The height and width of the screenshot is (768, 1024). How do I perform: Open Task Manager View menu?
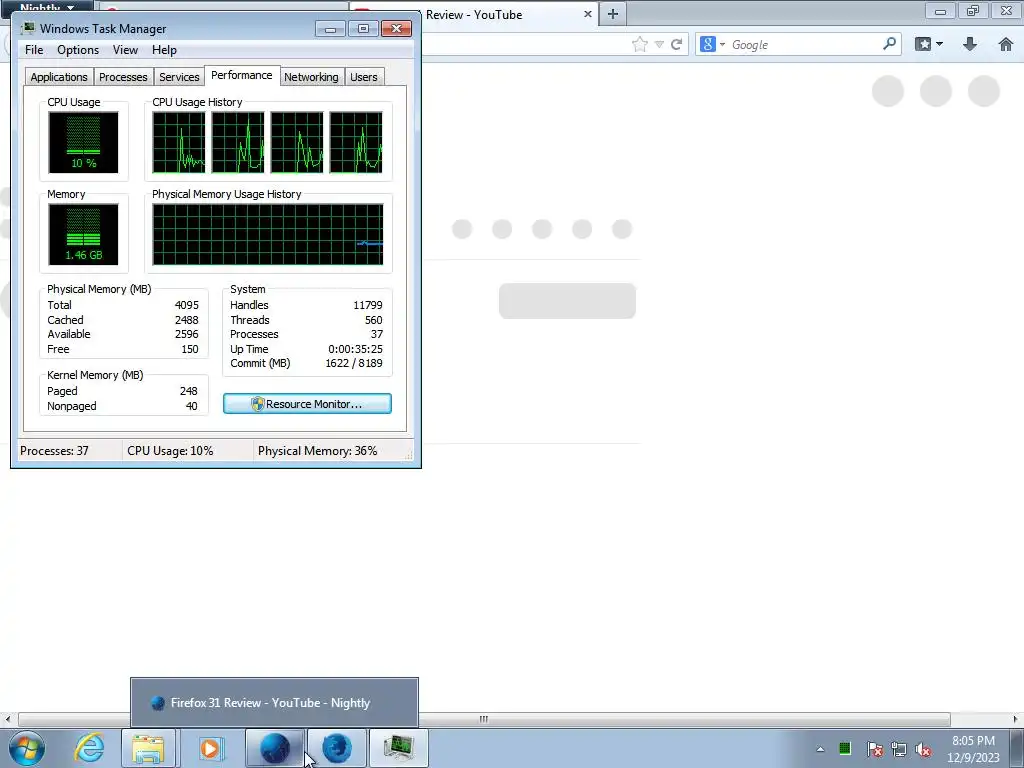click(x=125, y=50)
